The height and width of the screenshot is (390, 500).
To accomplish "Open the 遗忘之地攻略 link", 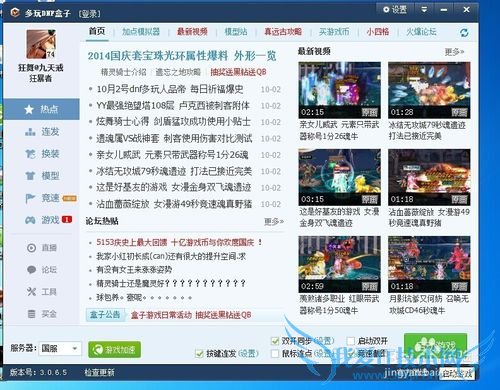I will pyautogui.click(x=178, y=72).
